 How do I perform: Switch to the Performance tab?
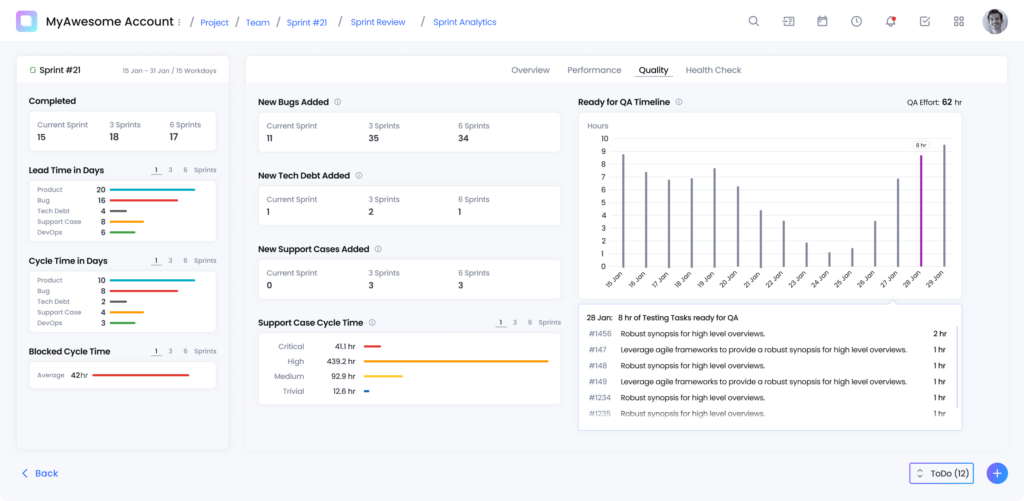coord(594,70)
